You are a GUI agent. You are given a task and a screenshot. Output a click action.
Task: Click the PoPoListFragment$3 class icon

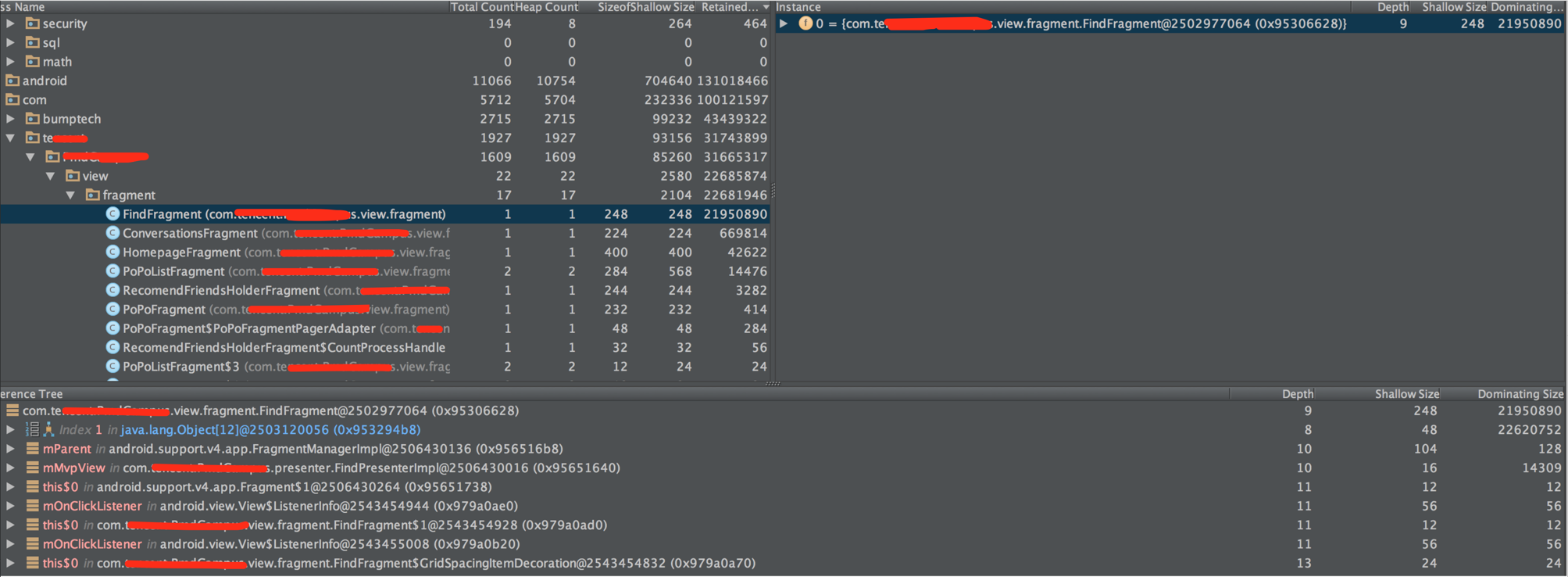pyautogui.click(x=113, y=366)
